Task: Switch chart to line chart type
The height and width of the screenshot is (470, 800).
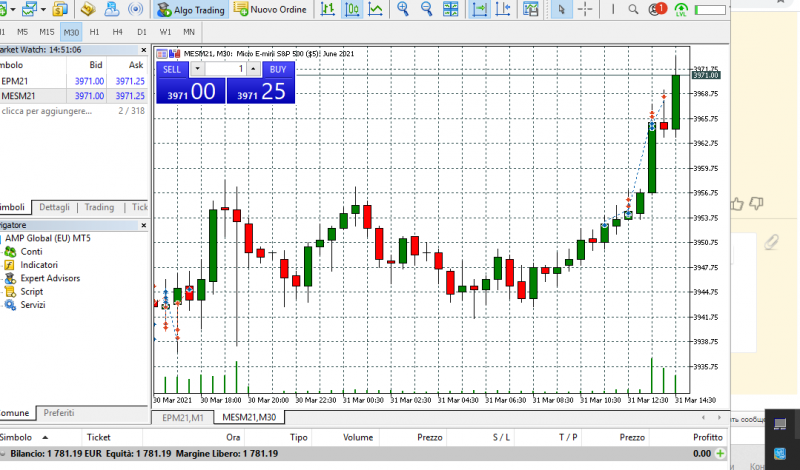Action: pyautogui.click(x=376, y=9)
